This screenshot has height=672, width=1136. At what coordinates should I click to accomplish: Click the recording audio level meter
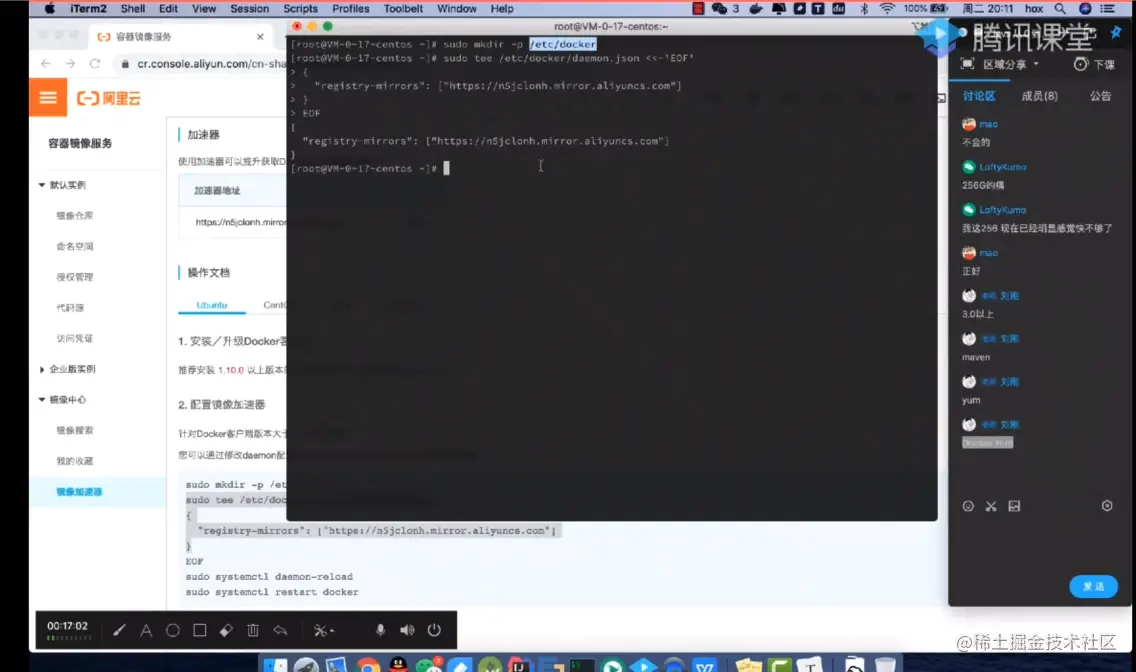[70, 638]
